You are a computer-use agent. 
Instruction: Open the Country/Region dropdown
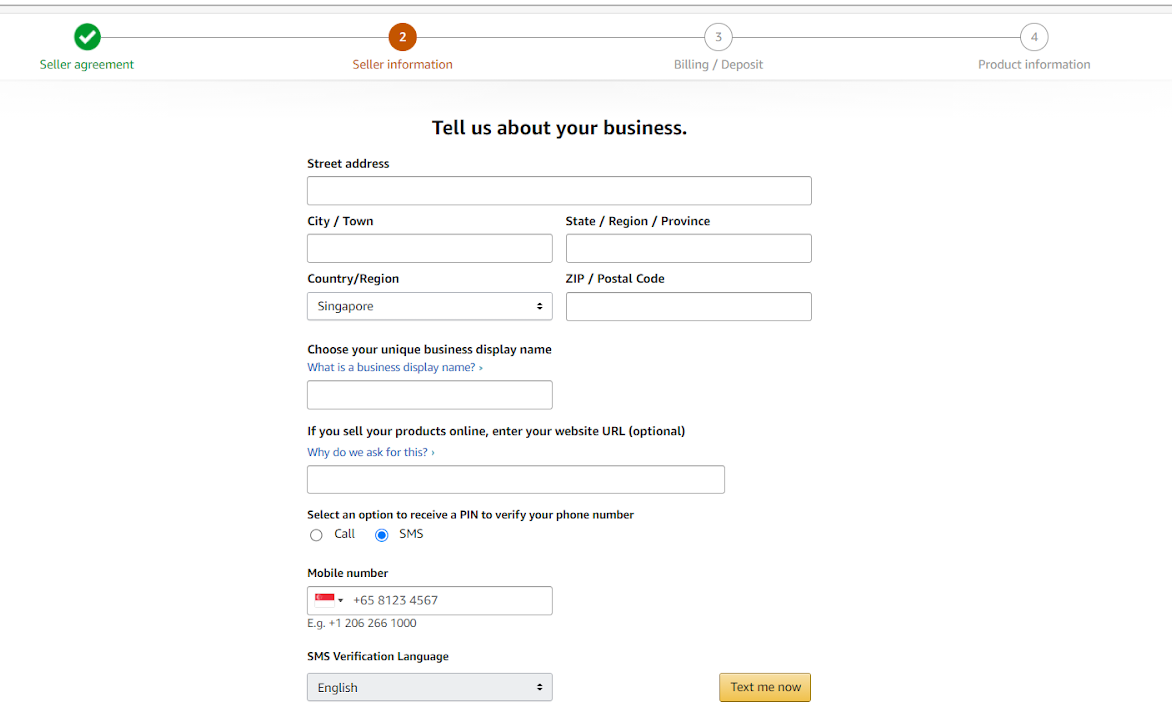pos(430,306)
